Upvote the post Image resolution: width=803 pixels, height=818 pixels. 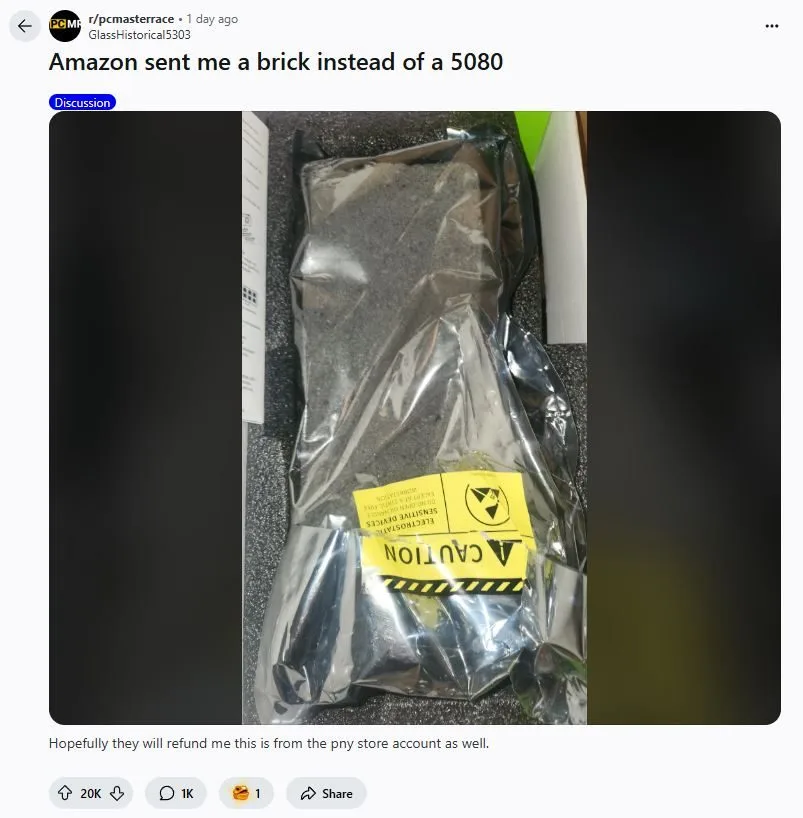pyautogui.click(x=65, y=793)
